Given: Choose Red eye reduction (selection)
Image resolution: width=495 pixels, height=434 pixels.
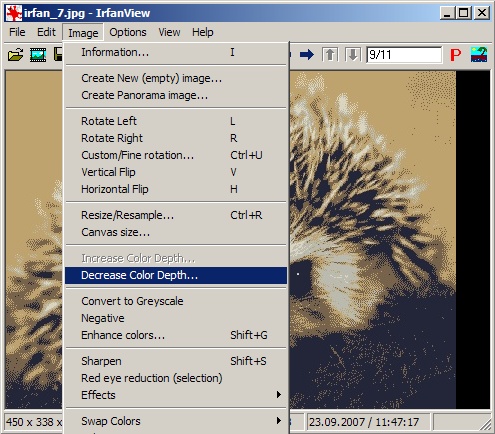Looking at the screenshot, I should [176, 378].
